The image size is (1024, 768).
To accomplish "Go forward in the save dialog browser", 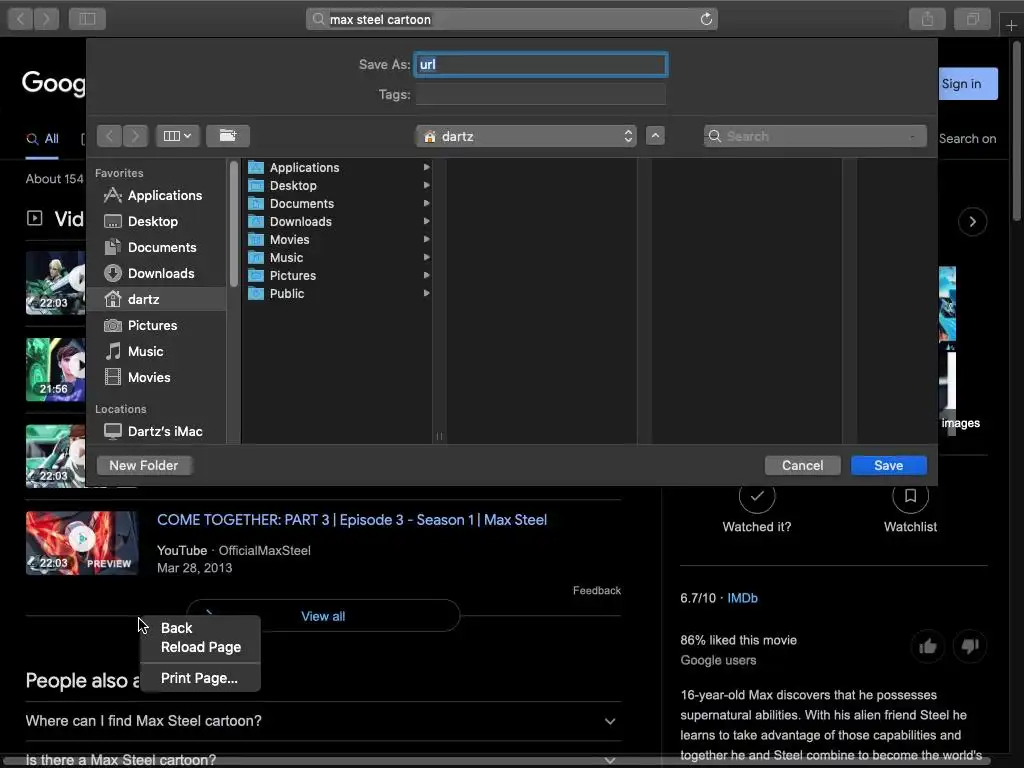I will point(135,136).
